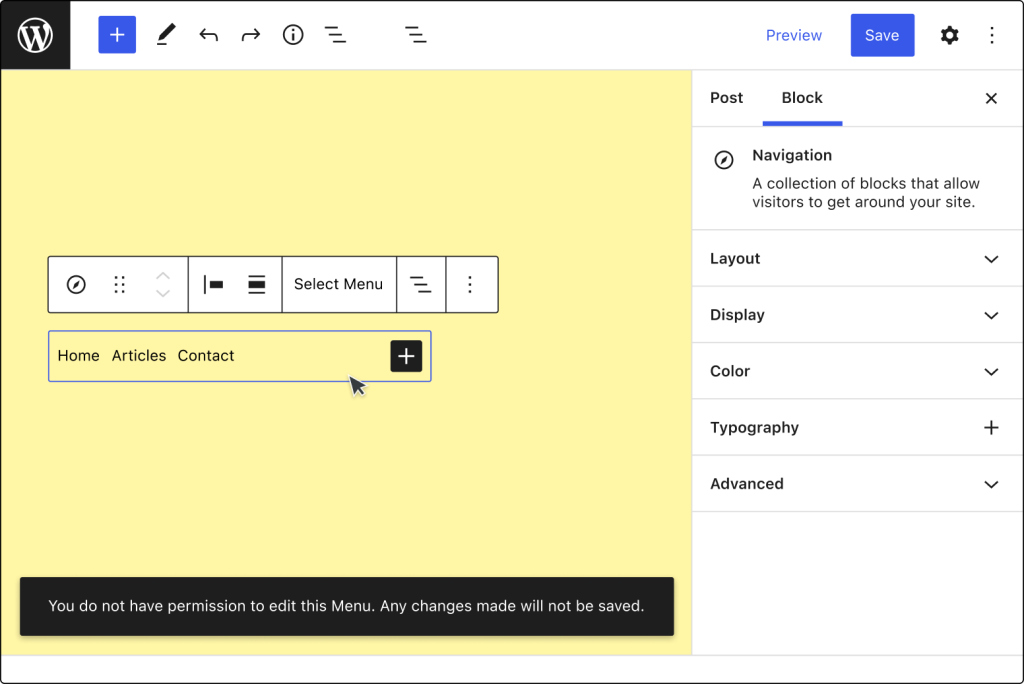The width and height of the screenshot is (1024, 684).
Task: Move block down with arrow
Action: pyautogui.click(x=163, y=293)
